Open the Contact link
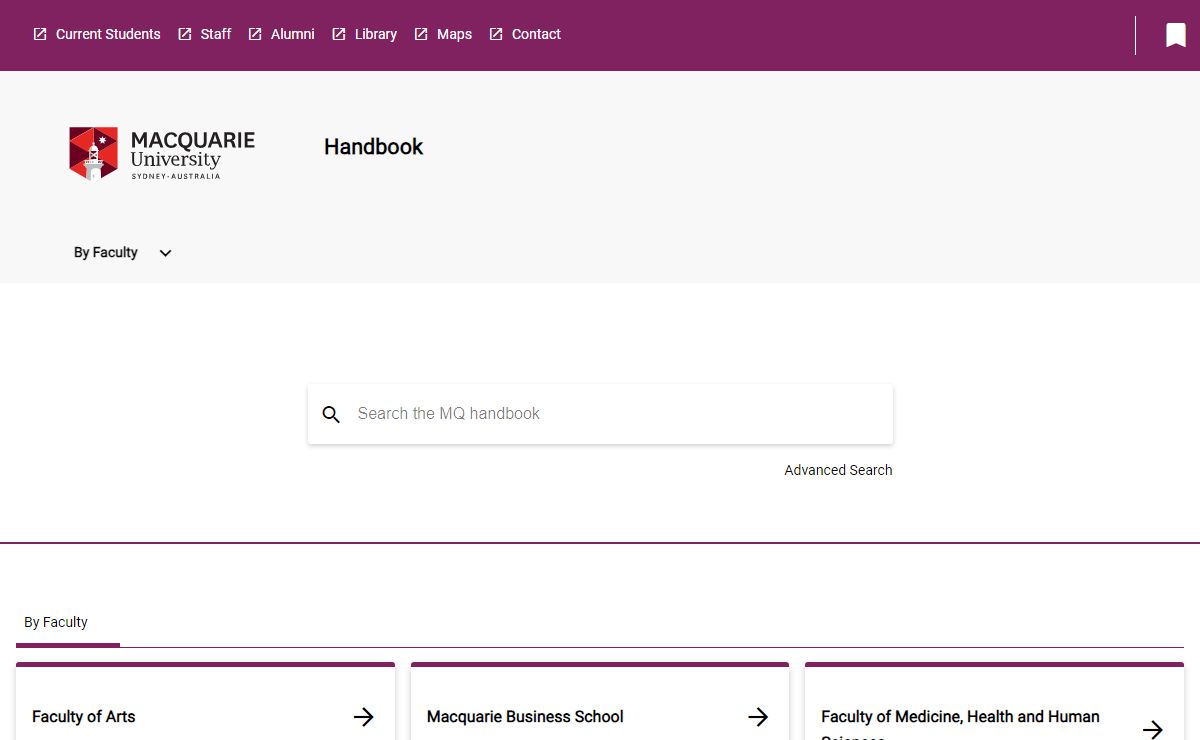The width and height of the screenshot is (1200, 740). coord(536,34)
